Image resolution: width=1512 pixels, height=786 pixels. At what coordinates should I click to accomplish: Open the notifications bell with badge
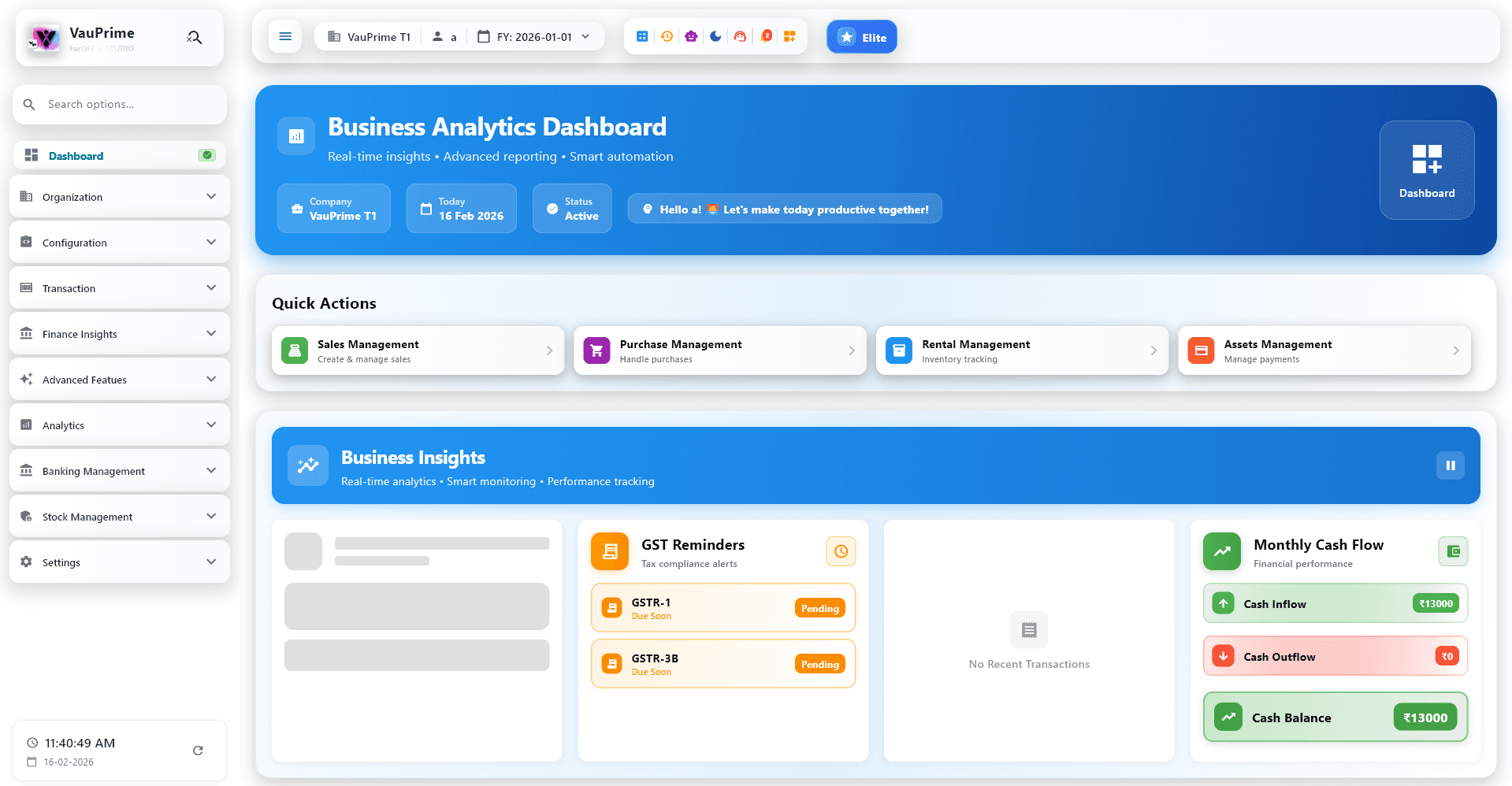(765, 36)
